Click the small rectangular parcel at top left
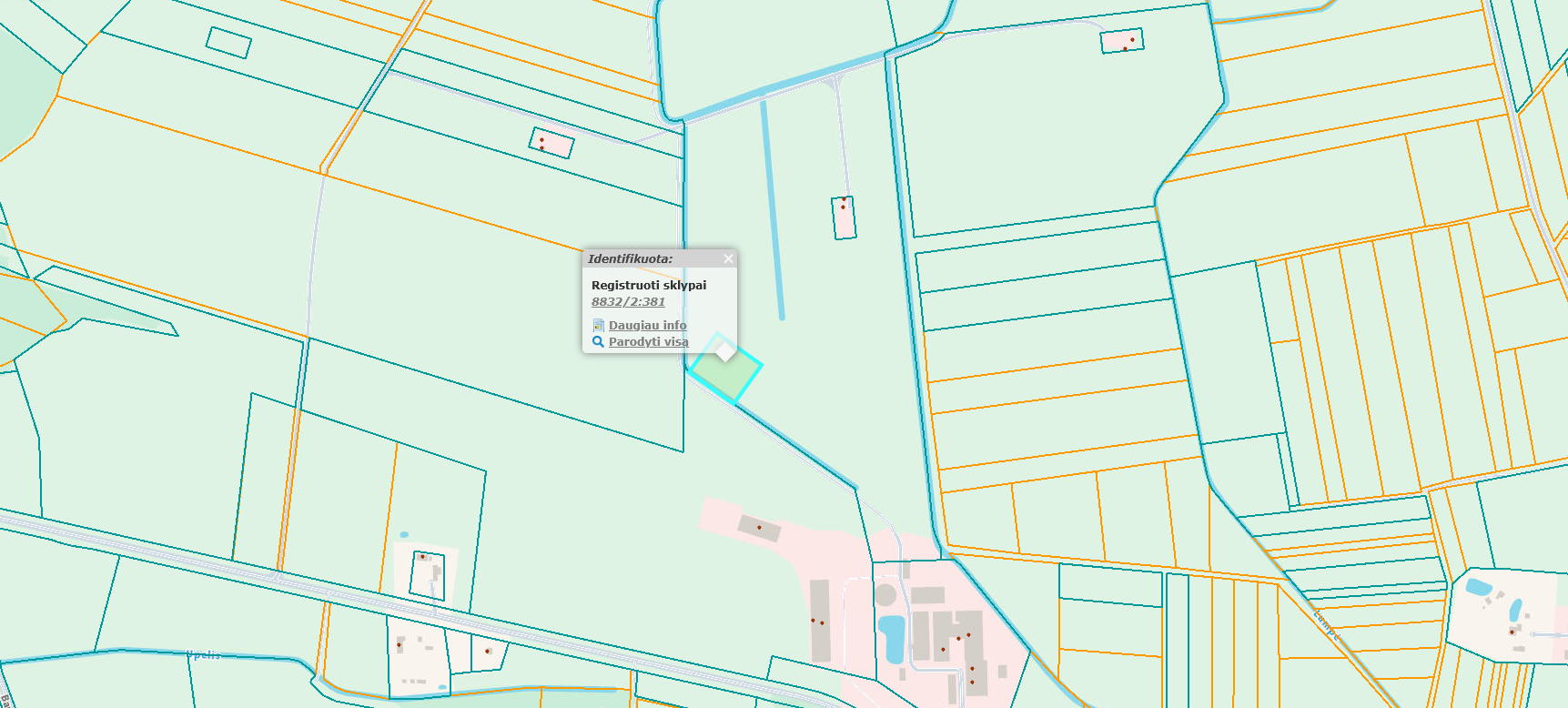Image resolution: width=1568 pixels, height=708 pixels. click(x=228, y=42)
